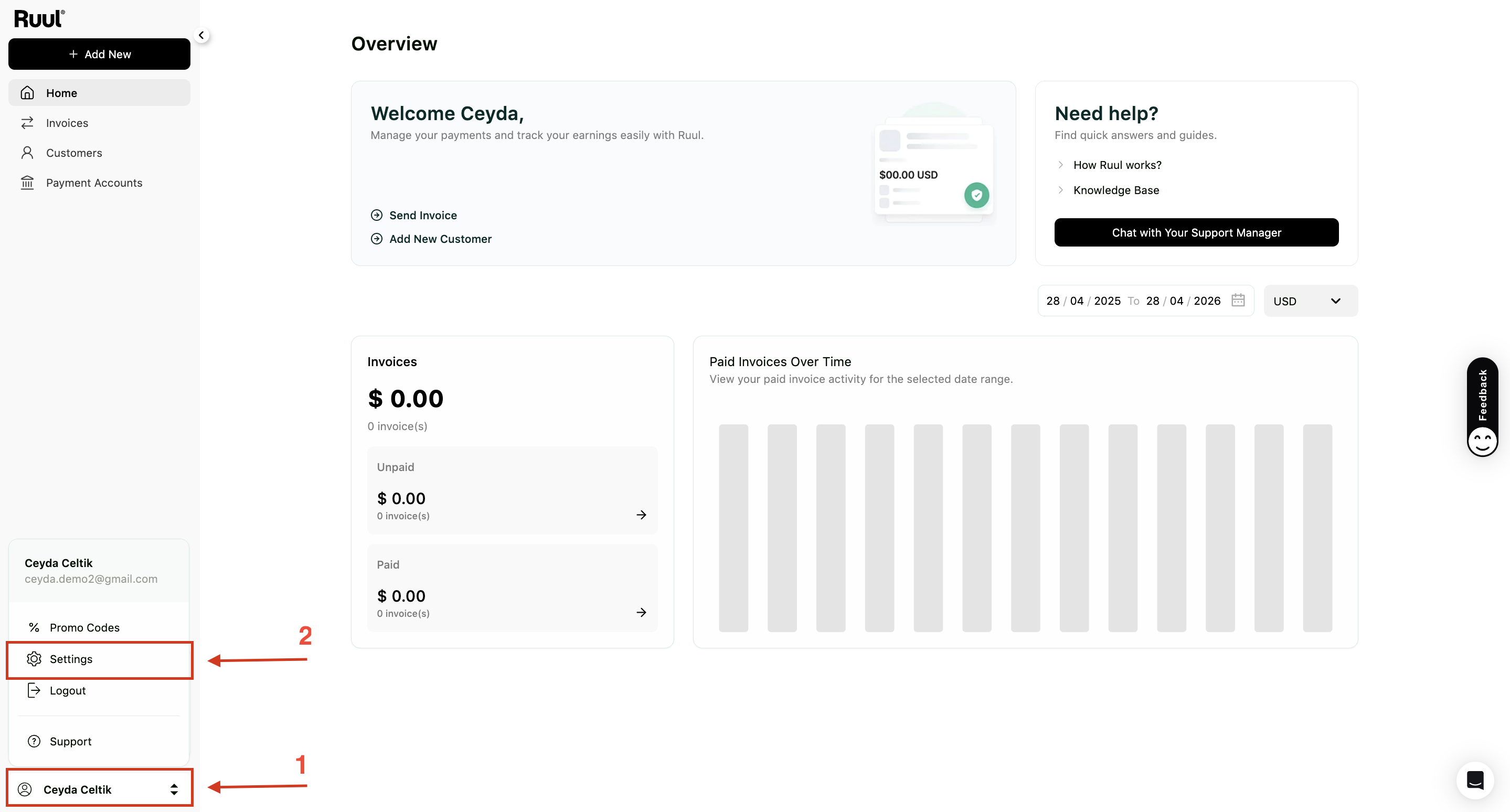Click the Settings gear icon

tap(34, 658)
